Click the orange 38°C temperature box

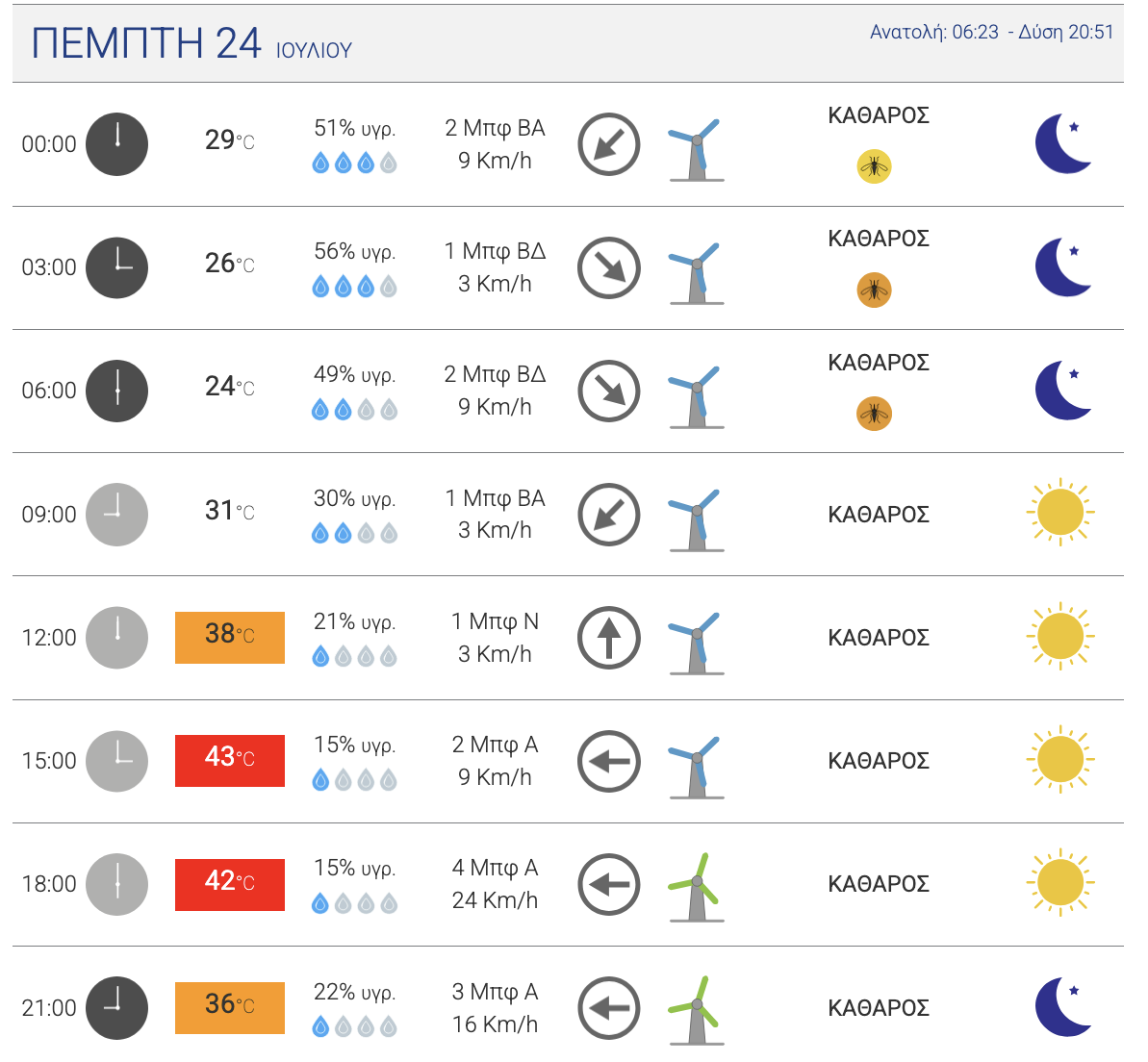coord(230,637)
